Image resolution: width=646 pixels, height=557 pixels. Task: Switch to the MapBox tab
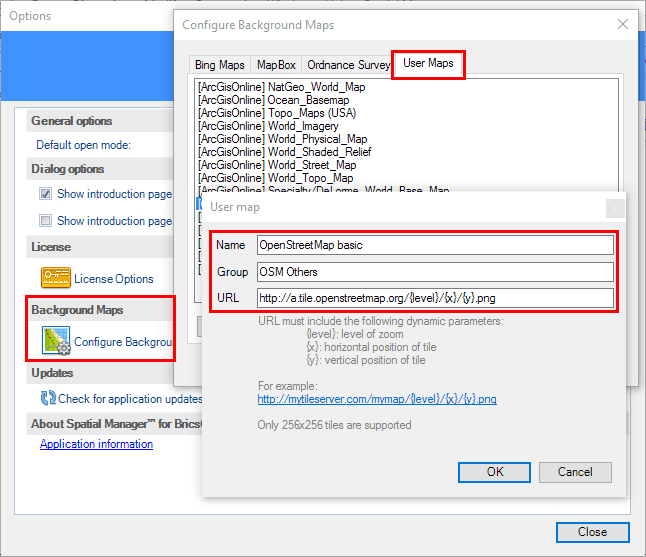pos(276,65)
